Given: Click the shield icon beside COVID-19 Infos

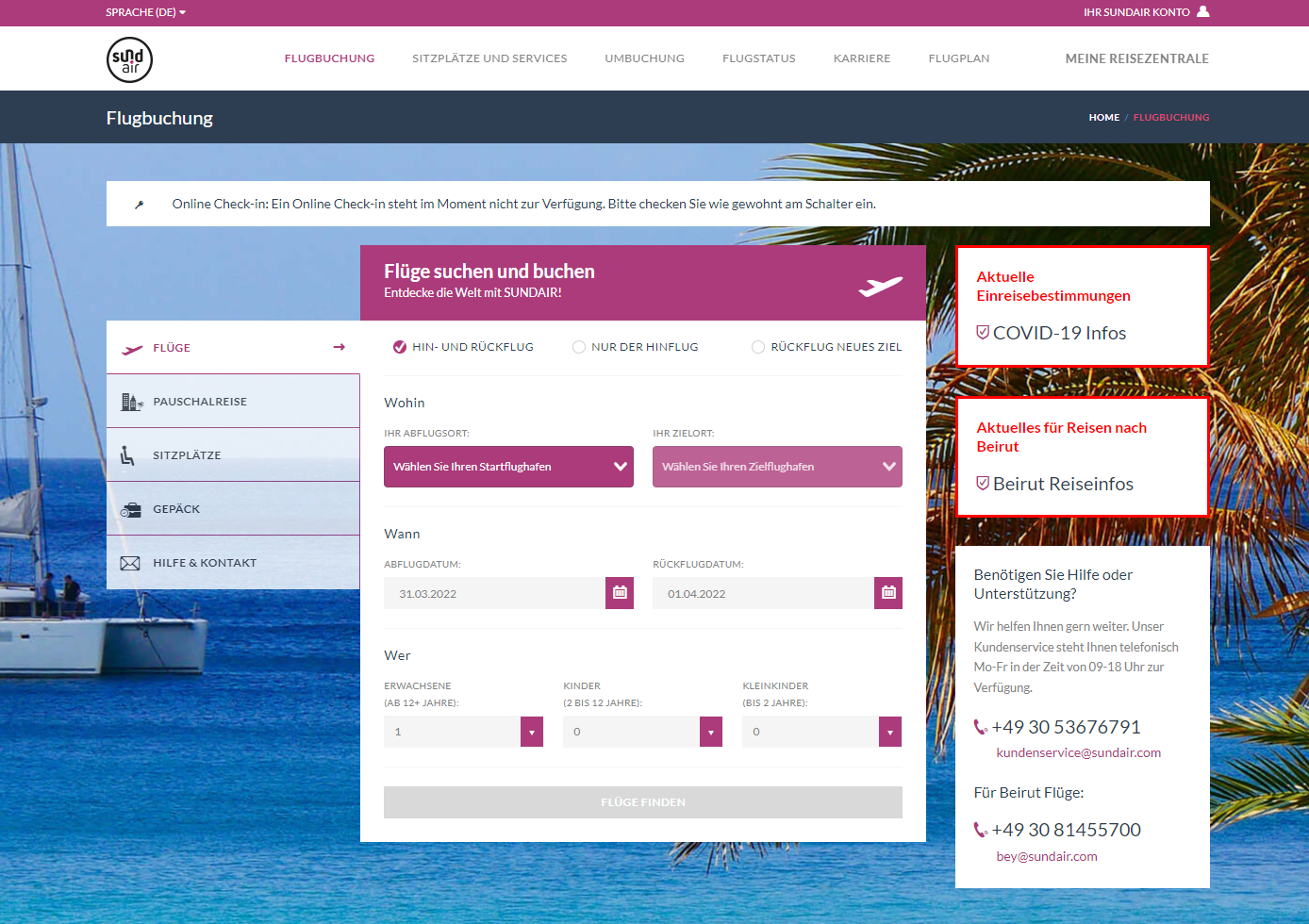Looking at the screenshot, I should (x=983, y=333).
